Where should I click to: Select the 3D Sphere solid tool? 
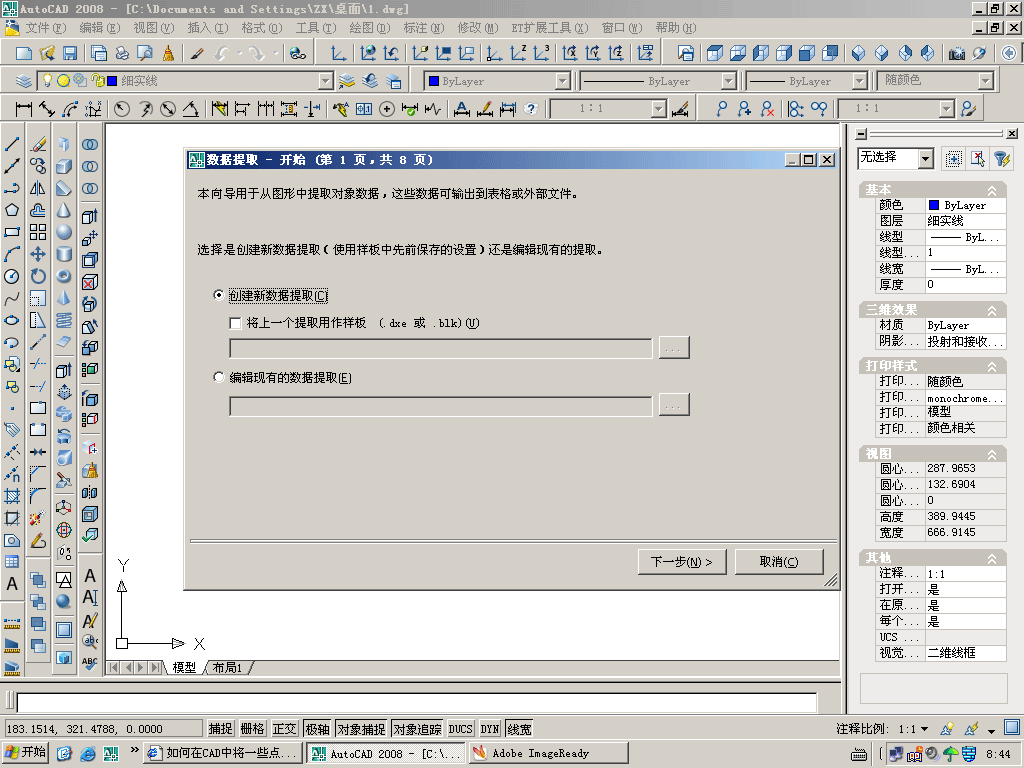point(64,232)
